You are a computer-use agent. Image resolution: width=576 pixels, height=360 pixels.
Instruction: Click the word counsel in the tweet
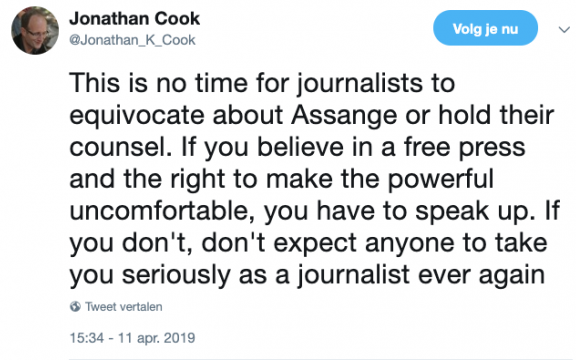(121, 147)
